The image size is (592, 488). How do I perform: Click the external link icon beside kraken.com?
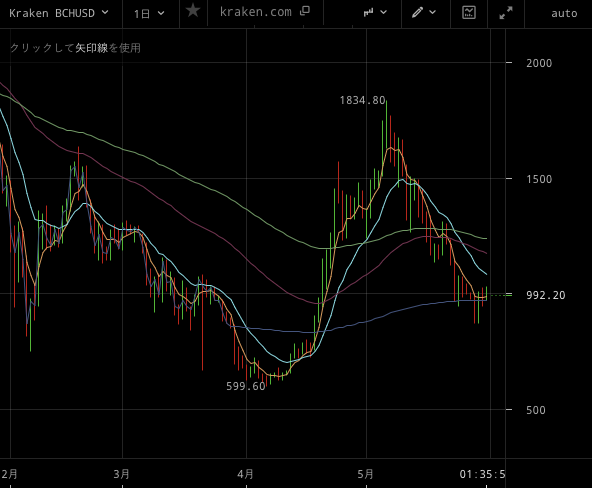[305, 11]
